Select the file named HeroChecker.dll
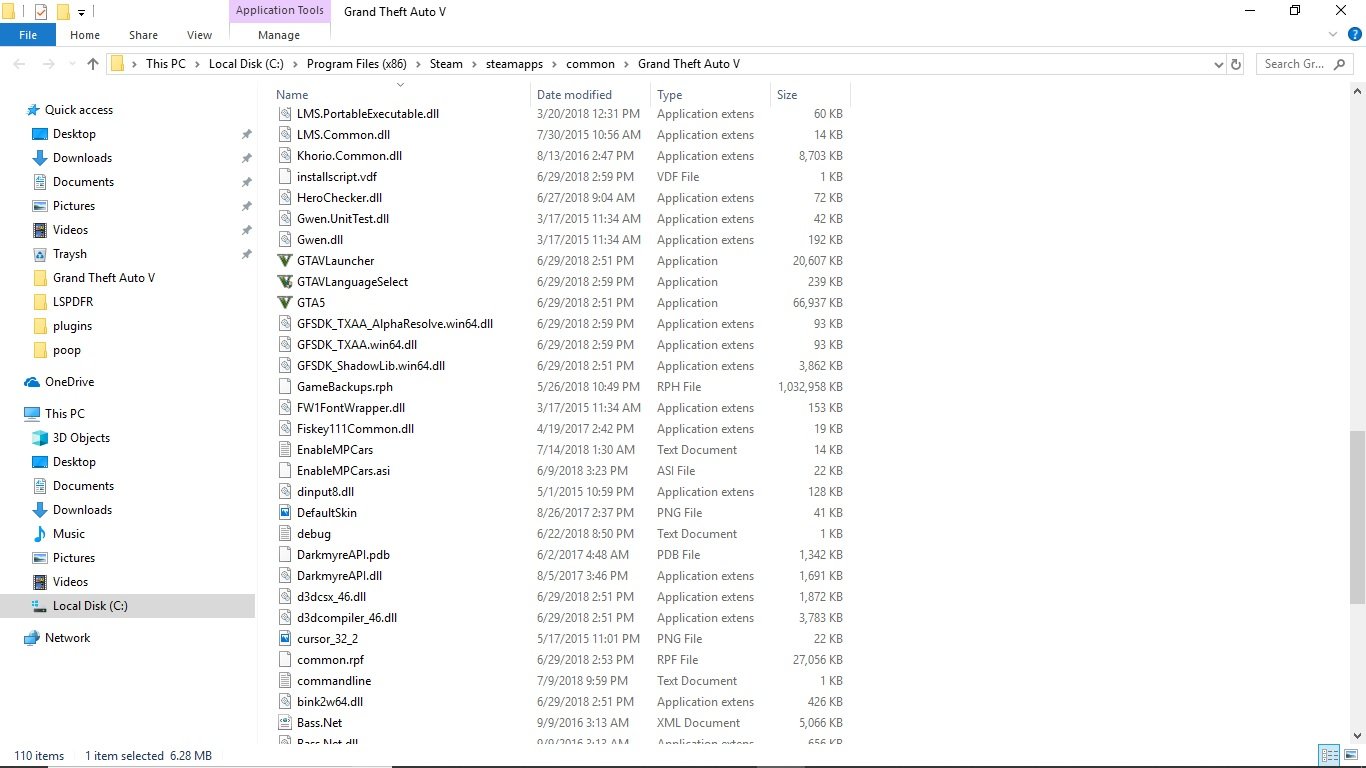1366x768 pixels. pos(339,198)
